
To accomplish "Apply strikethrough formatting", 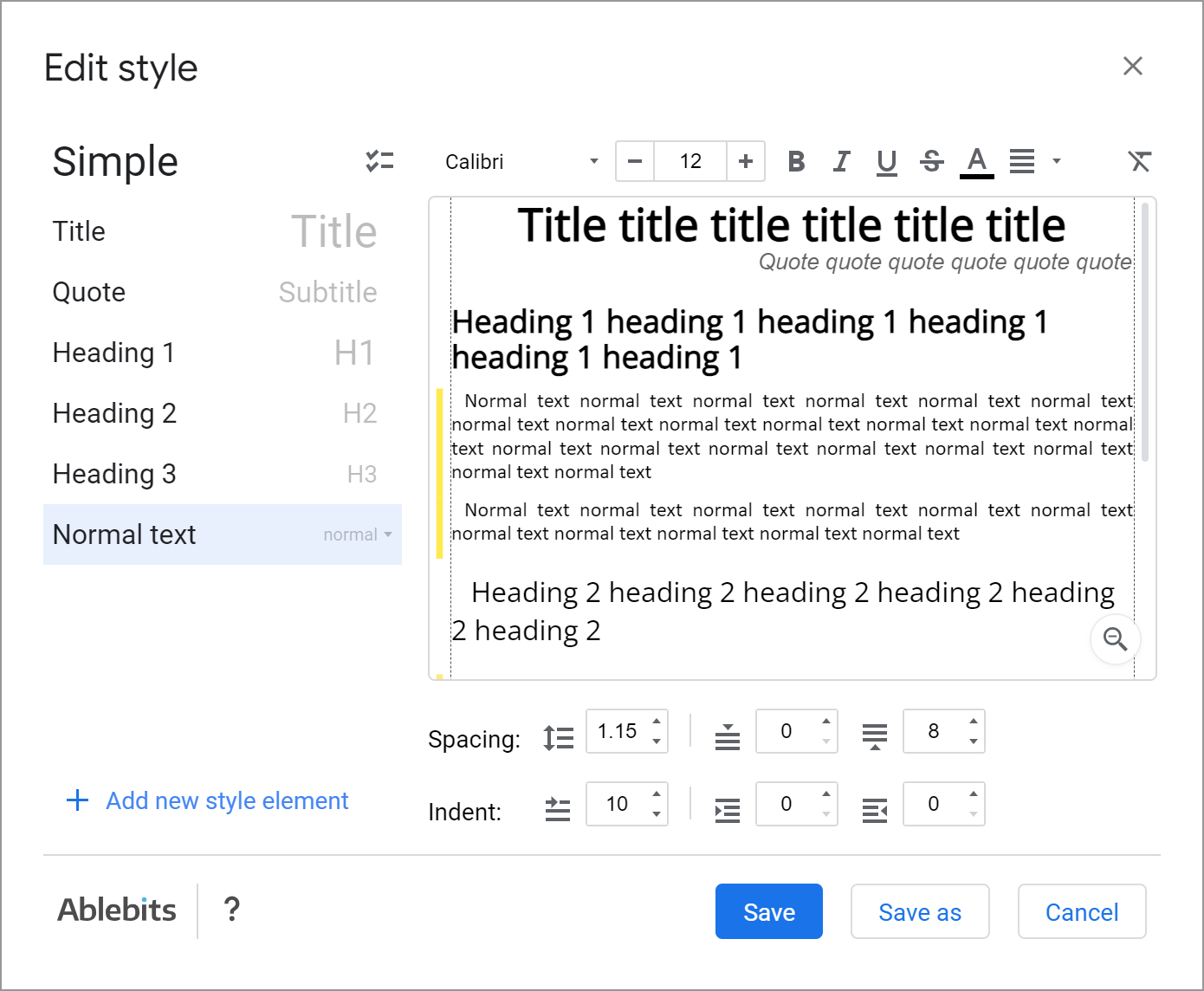I will coord(931,161).
